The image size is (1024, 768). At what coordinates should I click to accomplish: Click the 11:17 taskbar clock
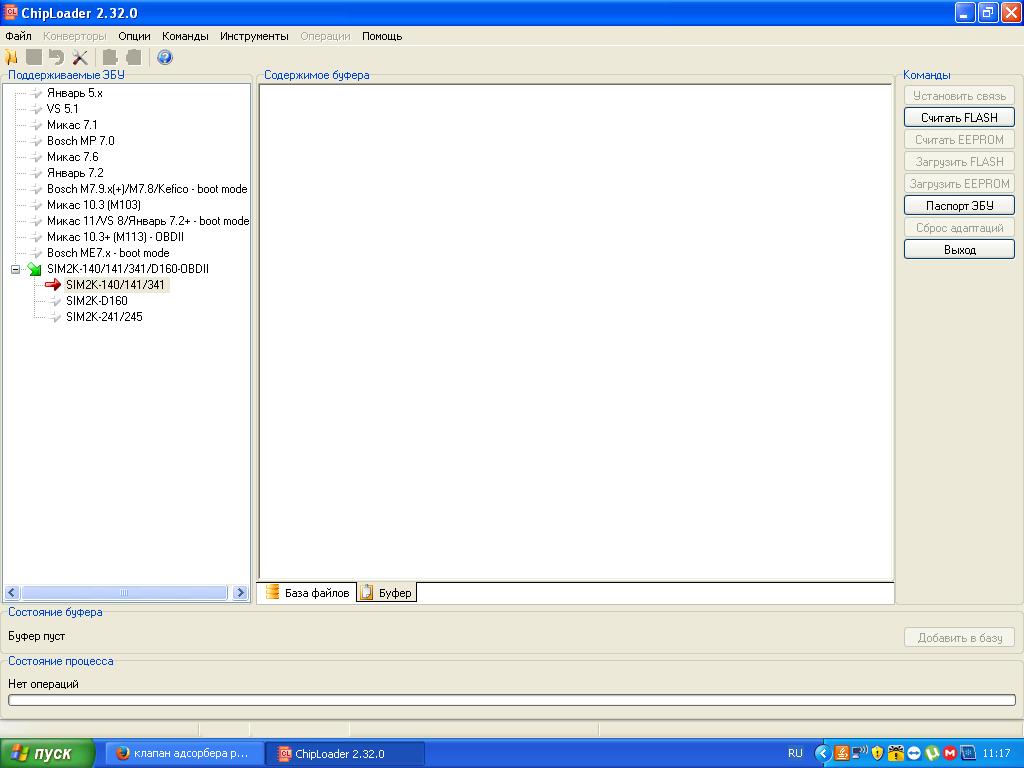click(996, 753)
